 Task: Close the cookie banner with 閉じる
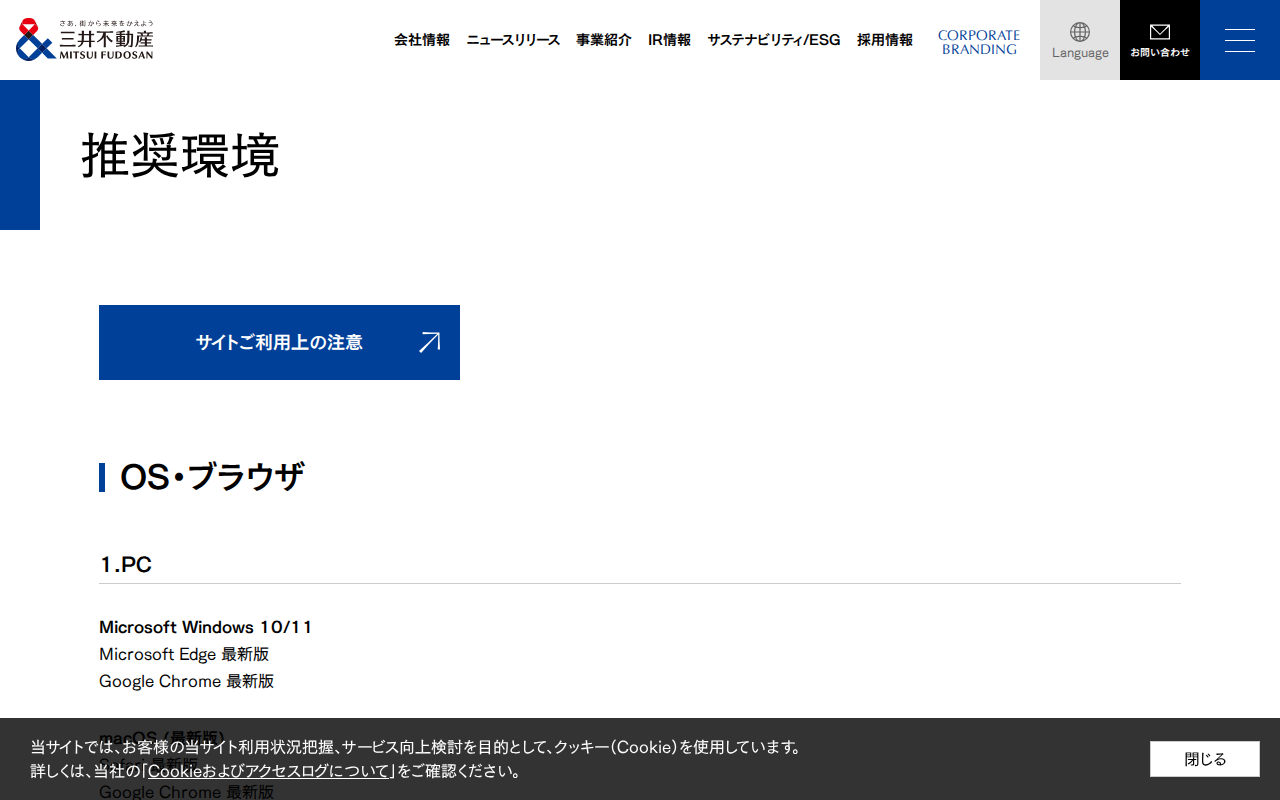coord(1205,759)
